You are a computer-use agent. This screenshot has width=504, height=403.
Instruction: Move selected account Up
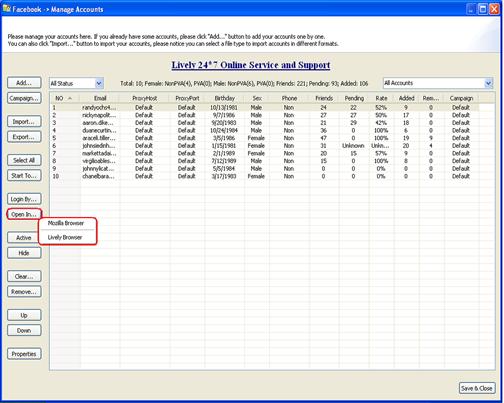pyautogui.click(x=24, y=315)
